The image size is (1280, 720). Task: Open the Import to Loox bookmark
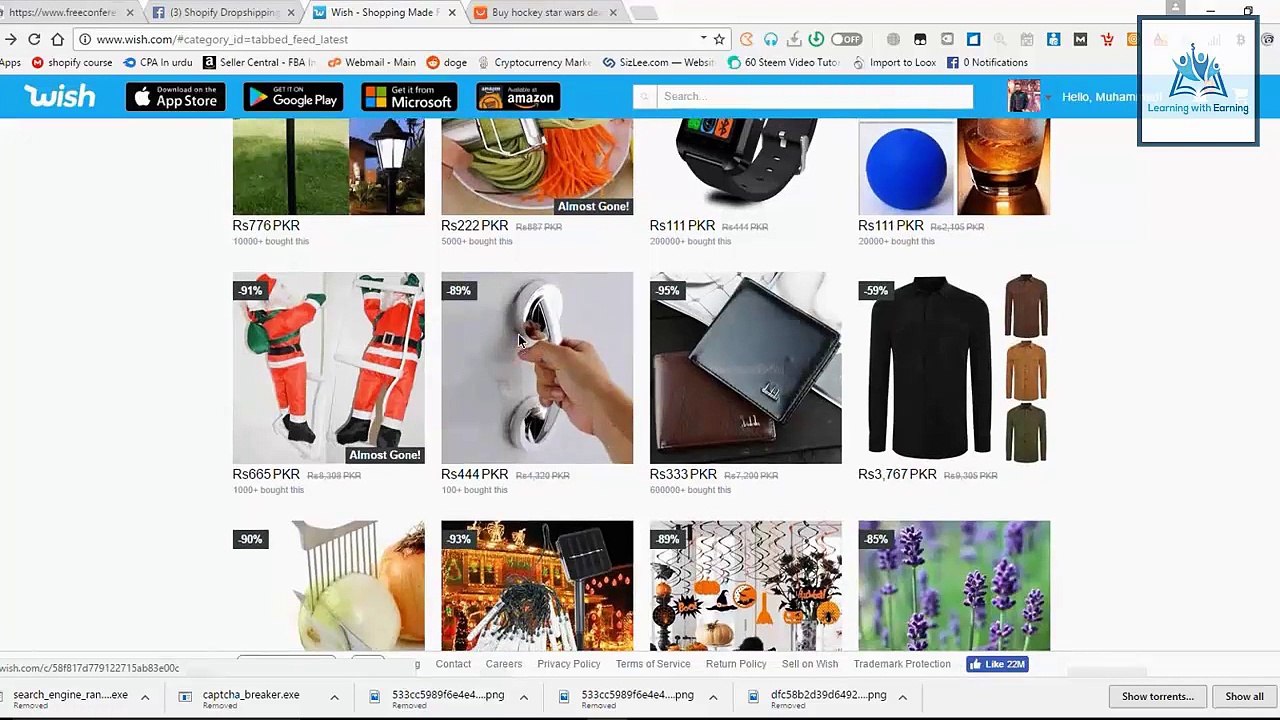click(894, 62)
